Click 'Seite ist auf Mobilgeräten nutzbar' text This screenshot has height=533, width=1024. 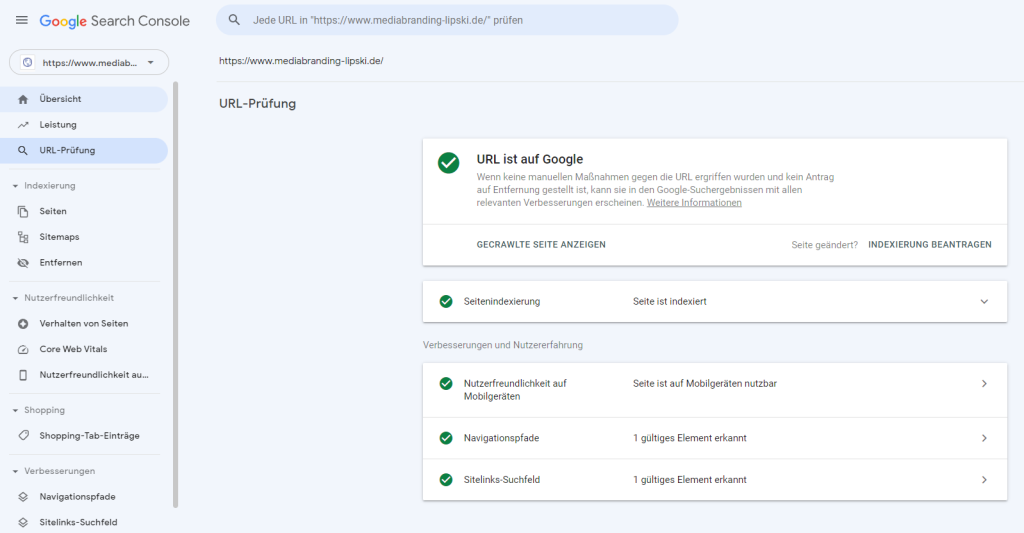tap(705, 383)
